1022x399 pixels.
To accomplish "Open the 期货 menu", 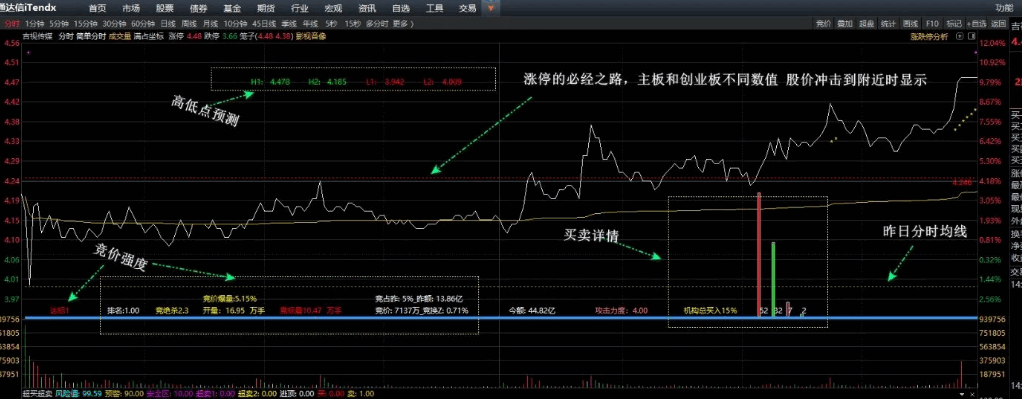I will (265, 8).
